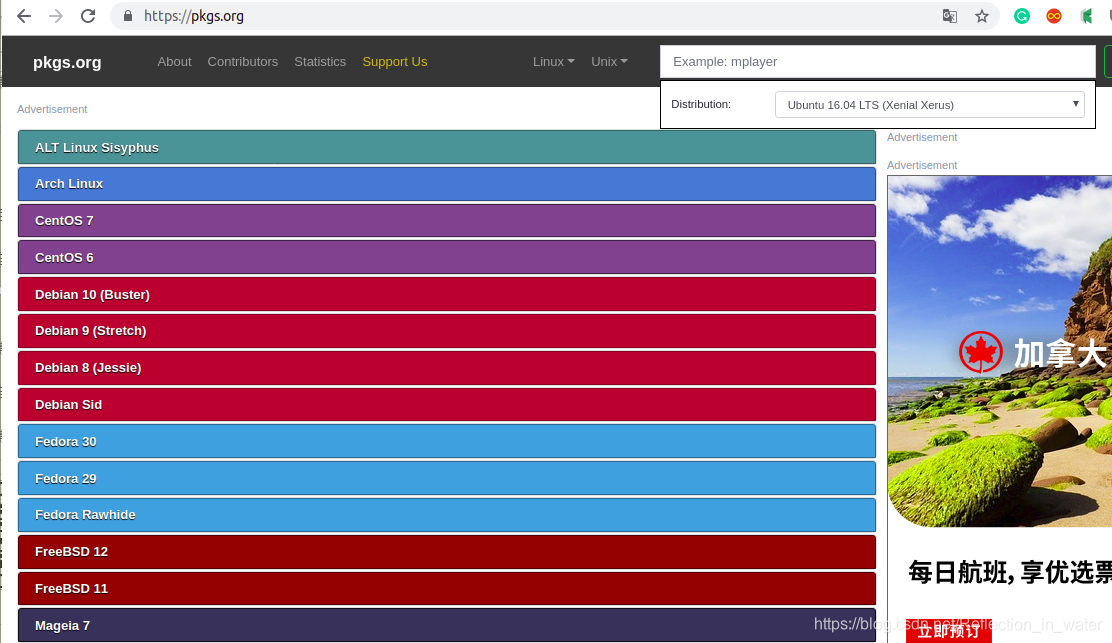Open Debian 10 (Buster) row

(x=447, y=294)
